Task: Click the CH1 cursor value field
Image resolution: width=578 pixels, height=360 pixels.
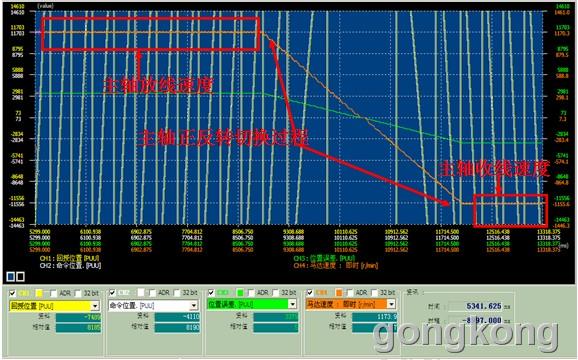Action: pyautogui.click(x=78, y=318)
